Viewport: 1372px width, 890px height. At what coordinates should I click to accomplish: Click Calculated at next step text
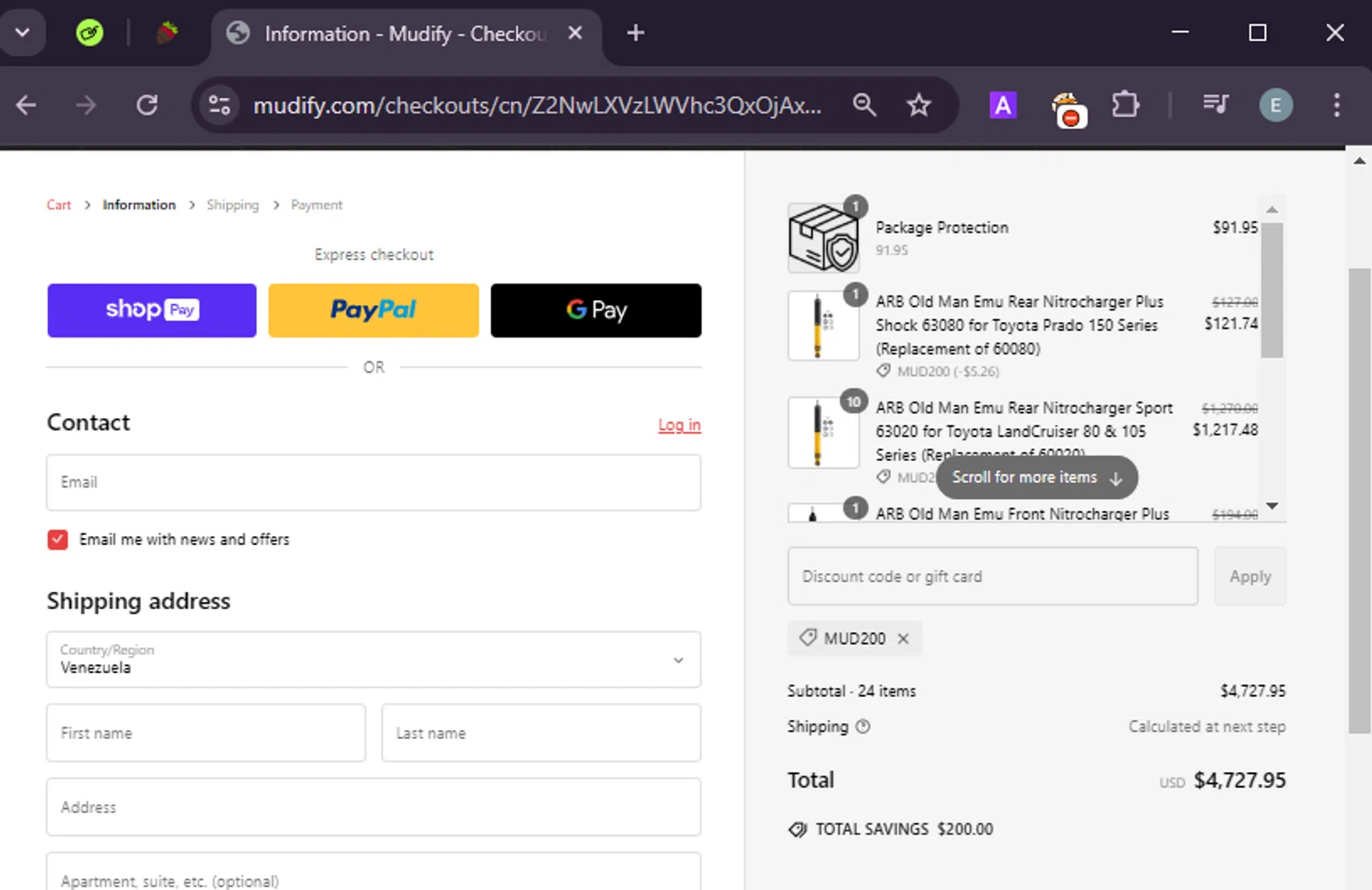[1206, 726]
